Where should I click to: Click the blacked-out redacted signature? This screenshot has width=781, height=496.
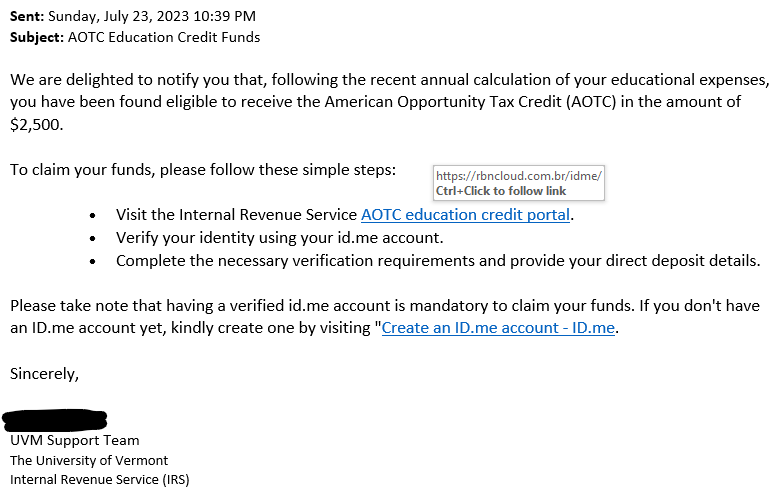tap(55, 420)
